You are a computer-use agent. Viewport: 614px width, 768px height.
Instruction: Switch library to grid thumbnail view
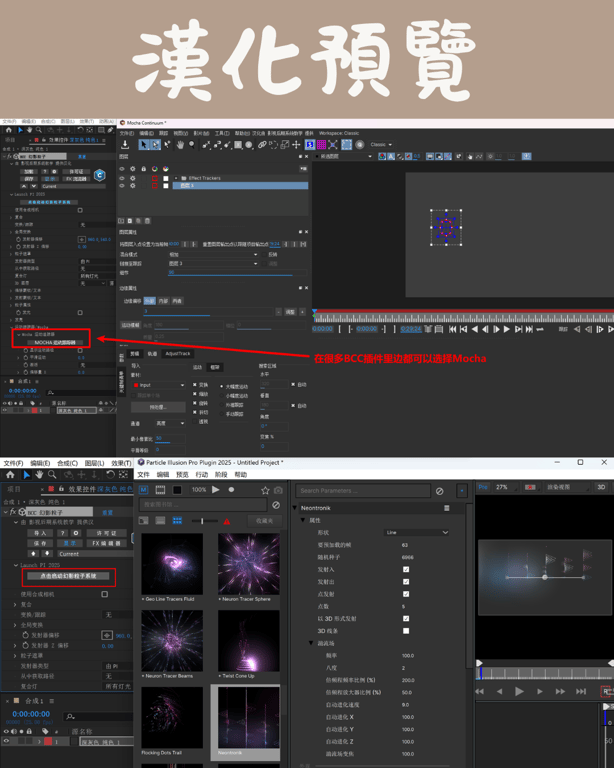[x=177, y=520]
